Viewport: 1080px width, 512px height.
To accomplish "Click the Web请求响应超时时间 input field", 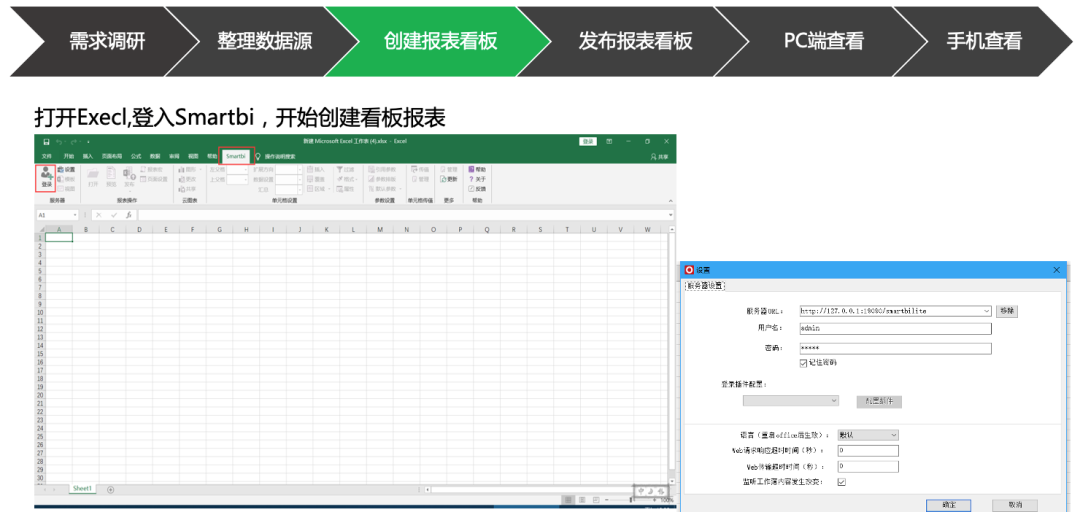I will click(868, 451).
